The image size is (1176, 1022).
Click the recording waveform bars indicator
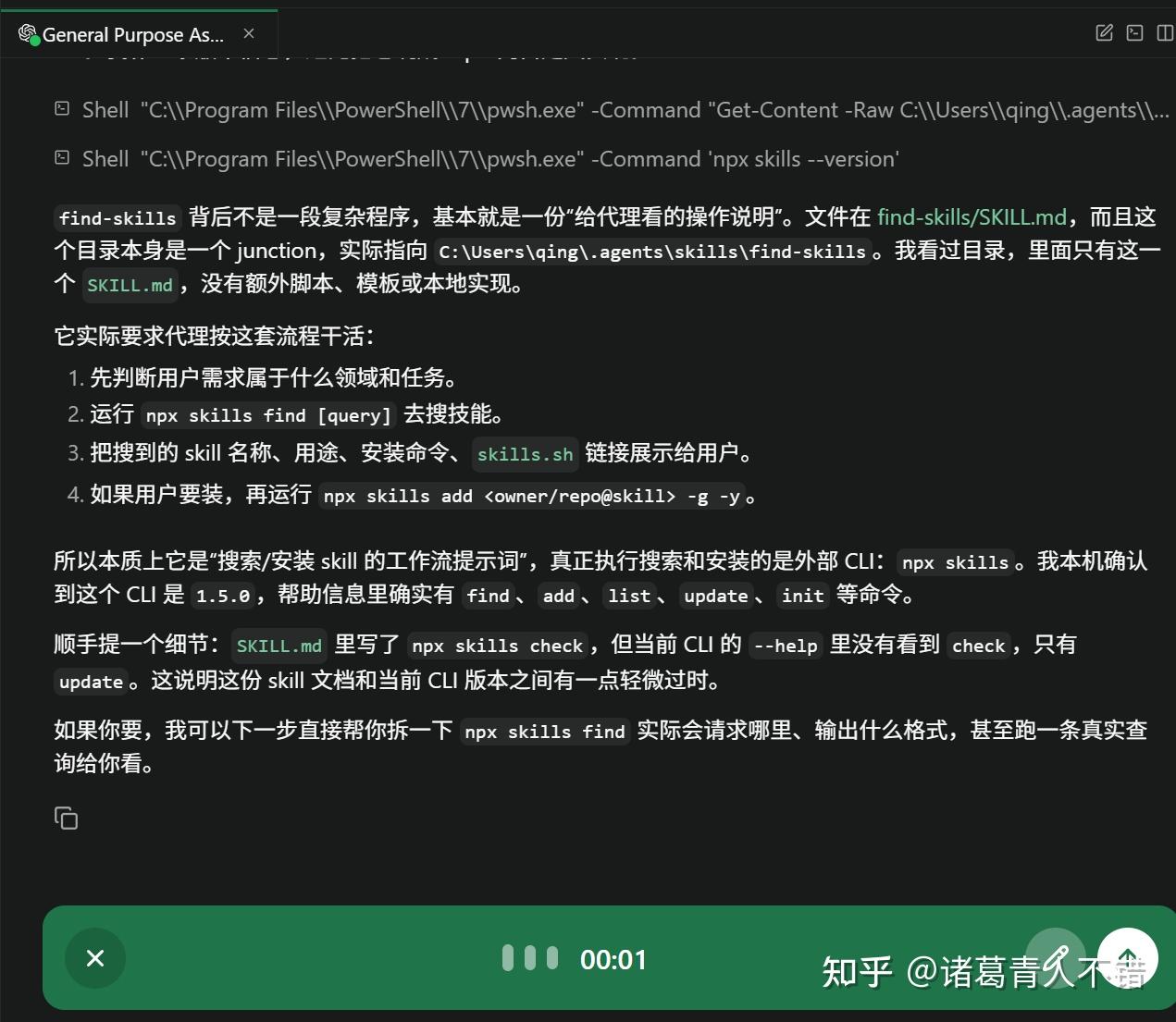coord(530,958)
